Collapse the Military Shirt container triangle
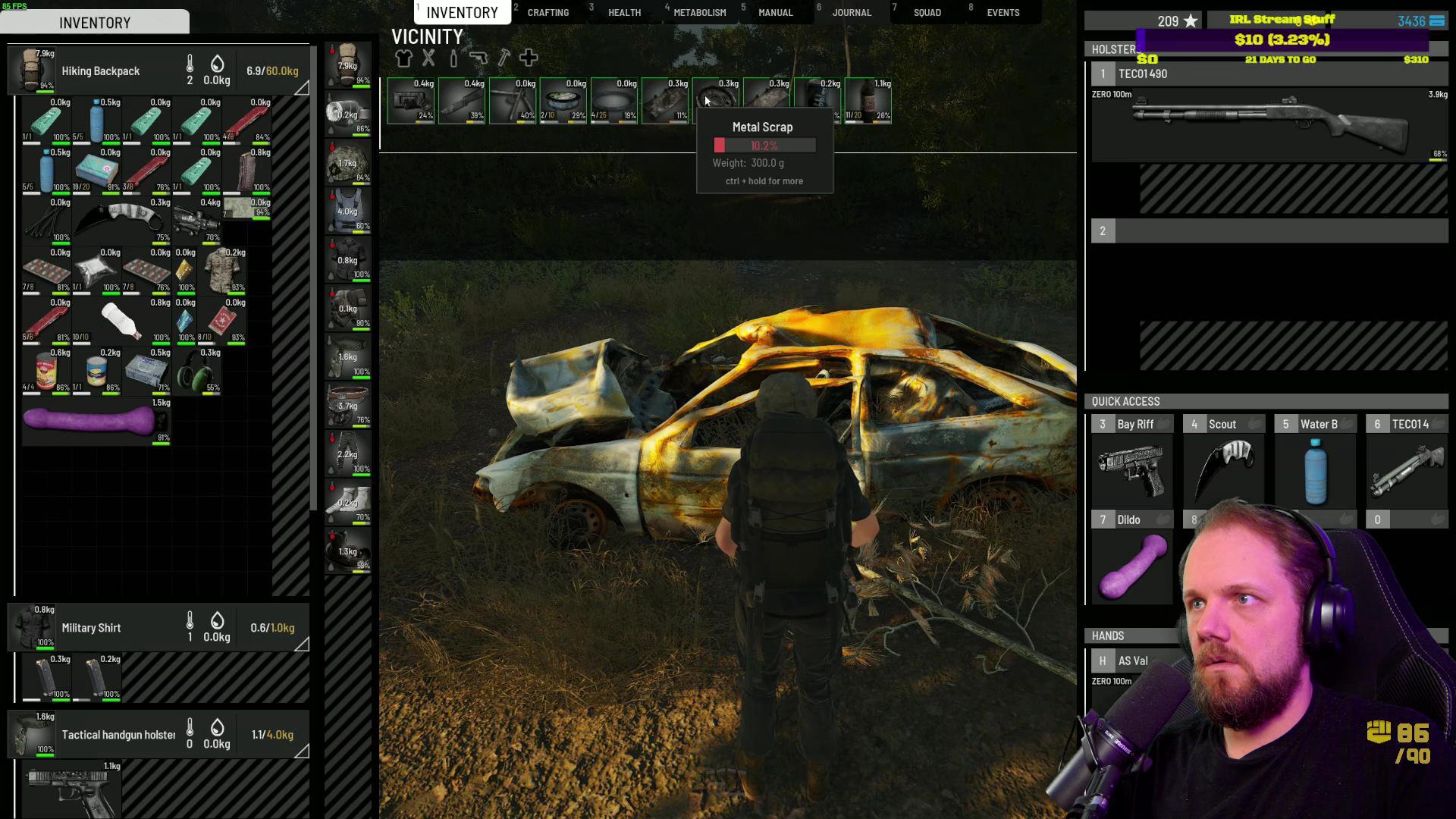The width and height of the screenshot is (1456, 819). coord(301,644)
